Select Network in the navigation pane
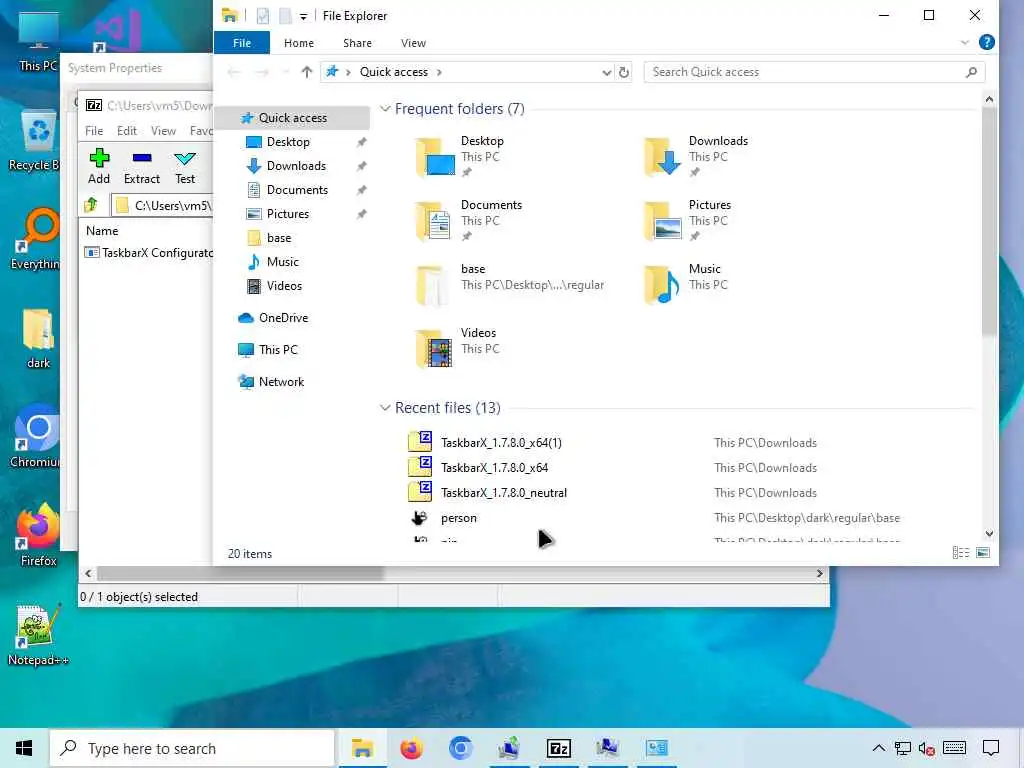The height and width of the screenshot is (768, 1024). point(281,382)
